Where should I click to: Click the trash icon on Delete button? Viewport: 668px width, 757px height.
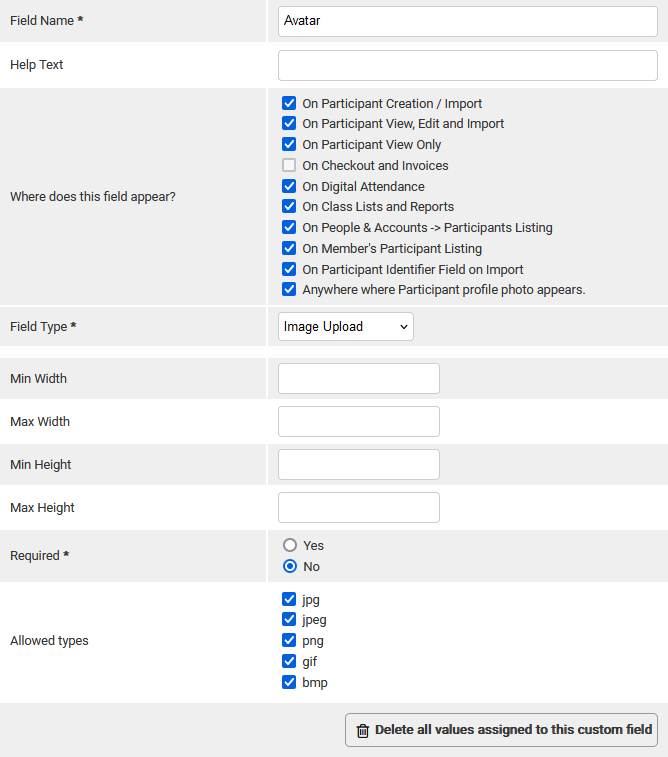[x=363, y=731]
